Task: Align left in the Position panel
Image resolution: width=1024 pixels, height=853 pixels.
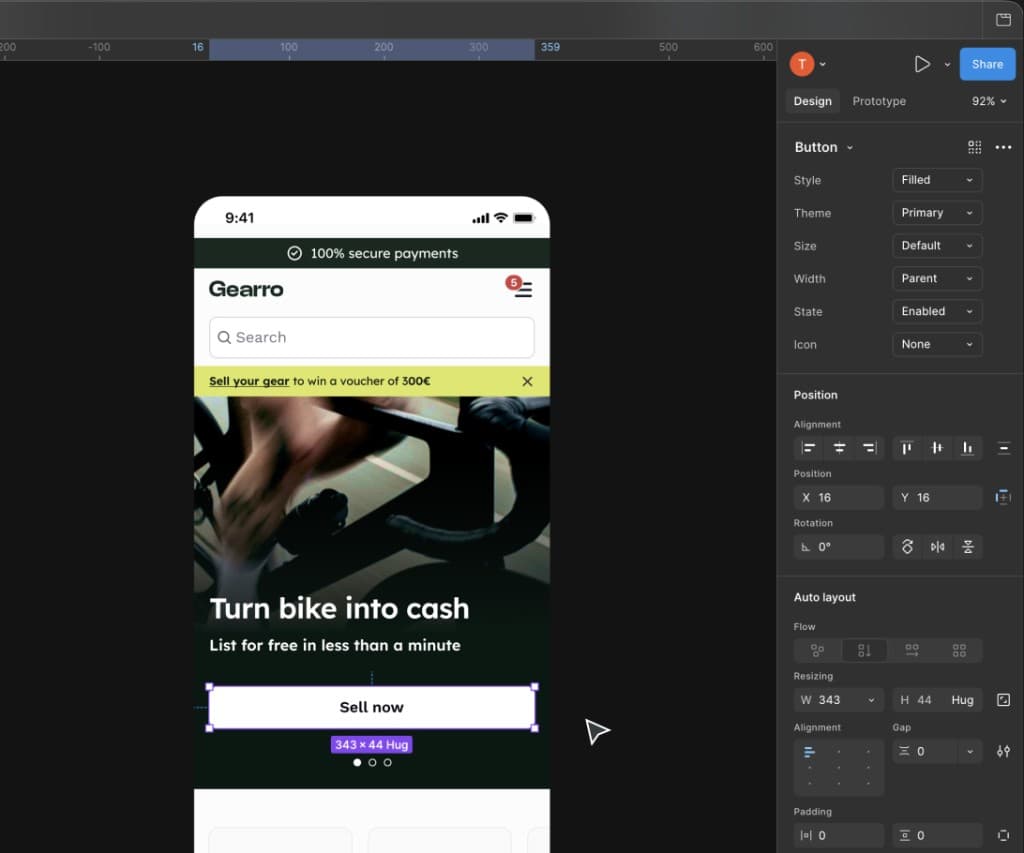Action: pyautogui.click(x=808, y=448)
